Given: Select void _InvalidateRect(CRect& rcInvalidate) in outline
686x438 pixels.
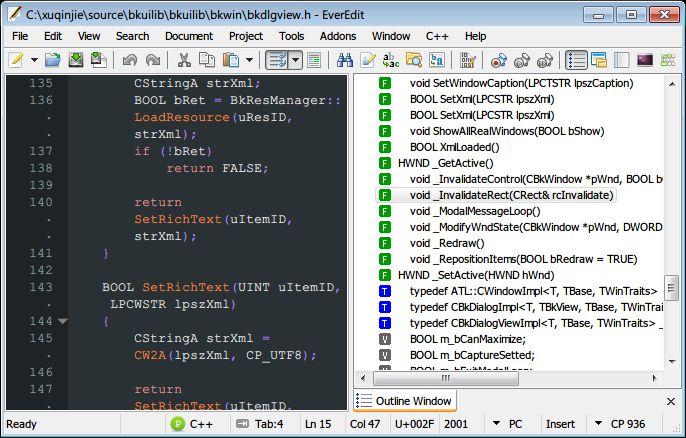Looking at the screenshot, I should coord(511,195).
